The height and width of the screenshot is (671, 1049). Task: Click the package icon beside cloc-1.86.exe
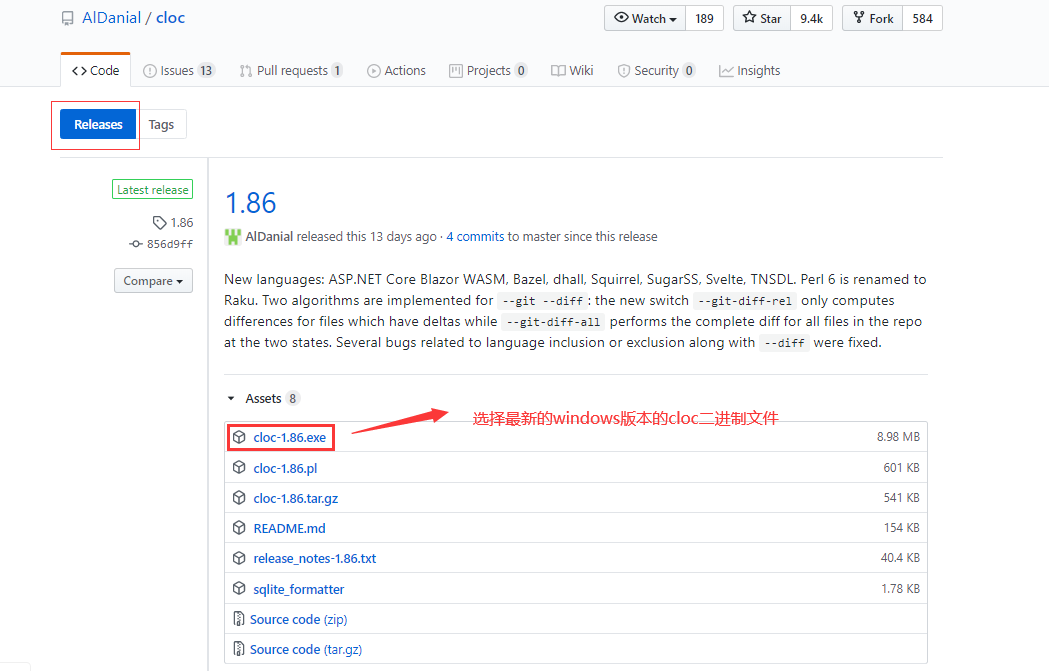[238, 437]
